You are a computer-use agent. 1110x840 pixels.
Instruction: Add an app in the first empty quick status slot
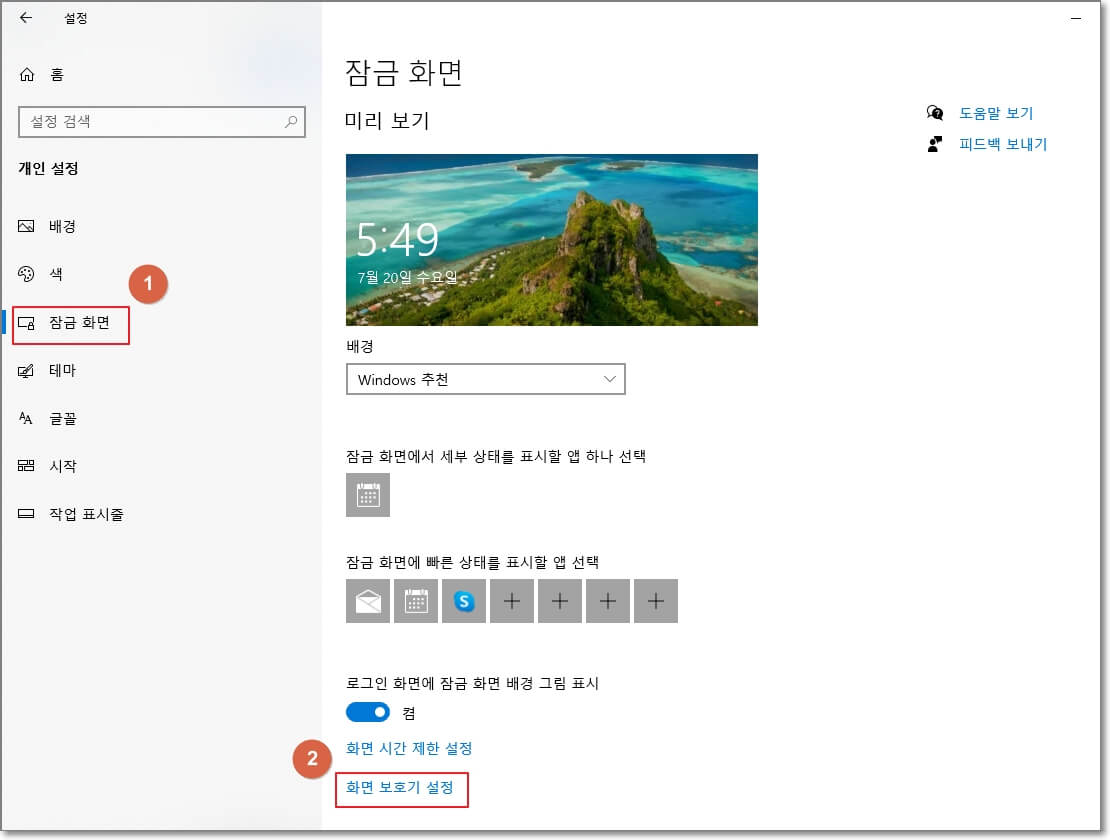[x=512, y=601]
